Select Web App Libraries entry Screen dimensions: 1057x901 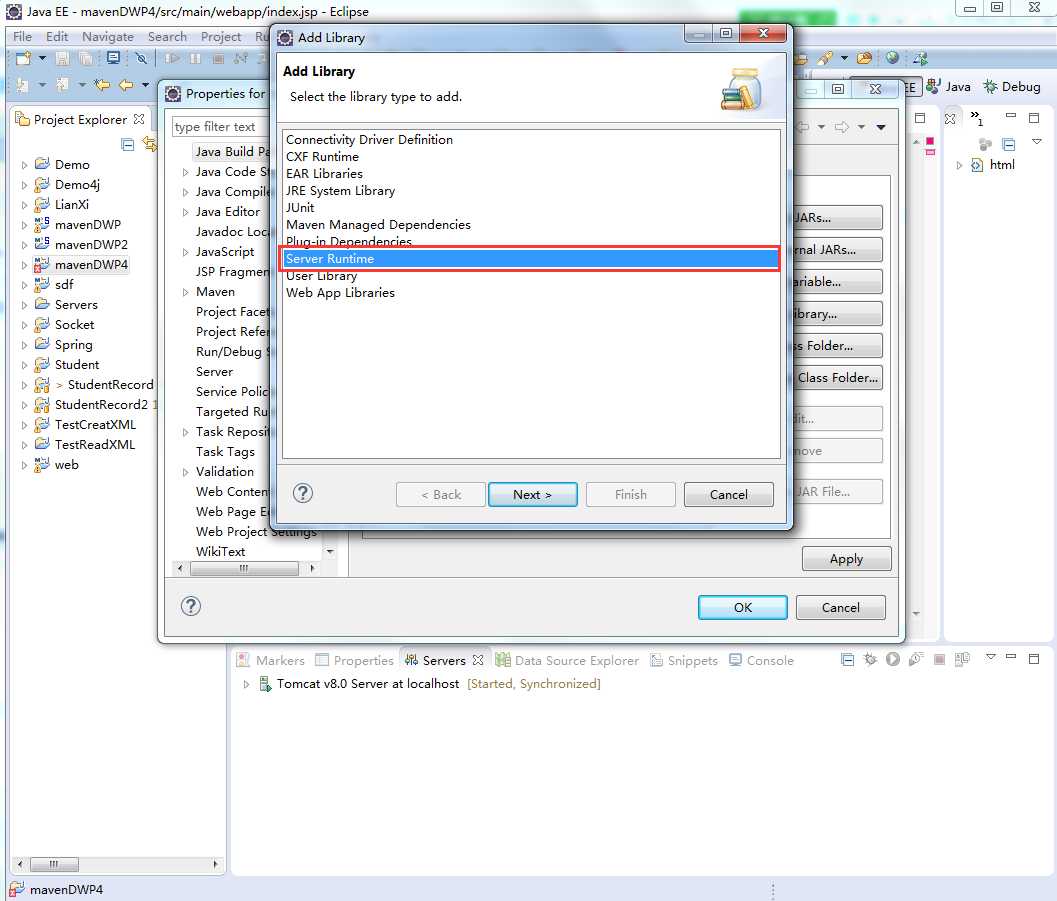(340, 292)
